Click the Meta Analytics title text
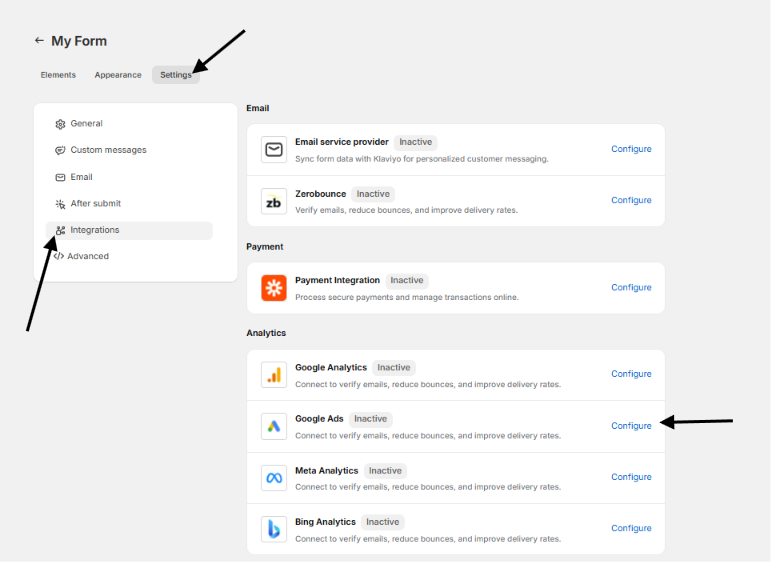771x562 pixels. (x=326, y=471)
